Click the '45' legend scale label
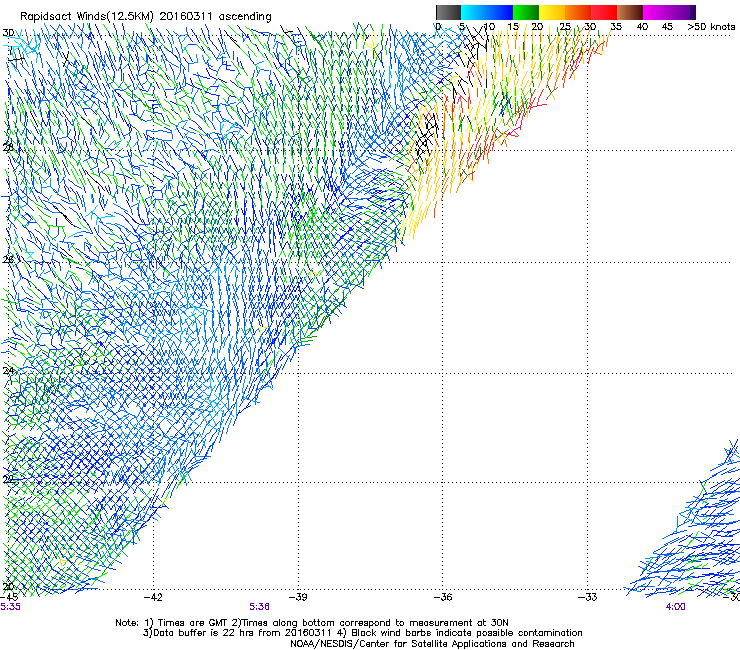Screen dimensions: 740x650 pyautogui.click(x=667, y=26)
